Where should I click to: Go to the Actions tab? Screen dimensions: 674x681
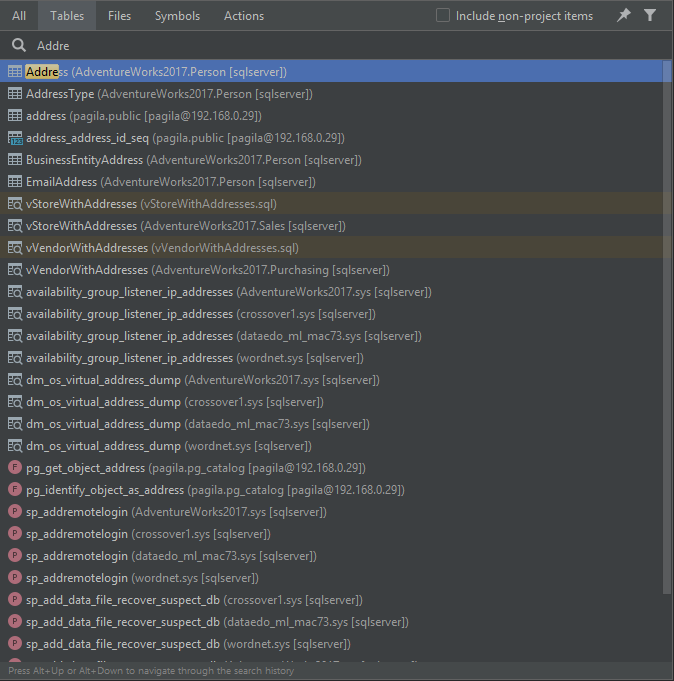pyautogui.click(x=244, y=16)
